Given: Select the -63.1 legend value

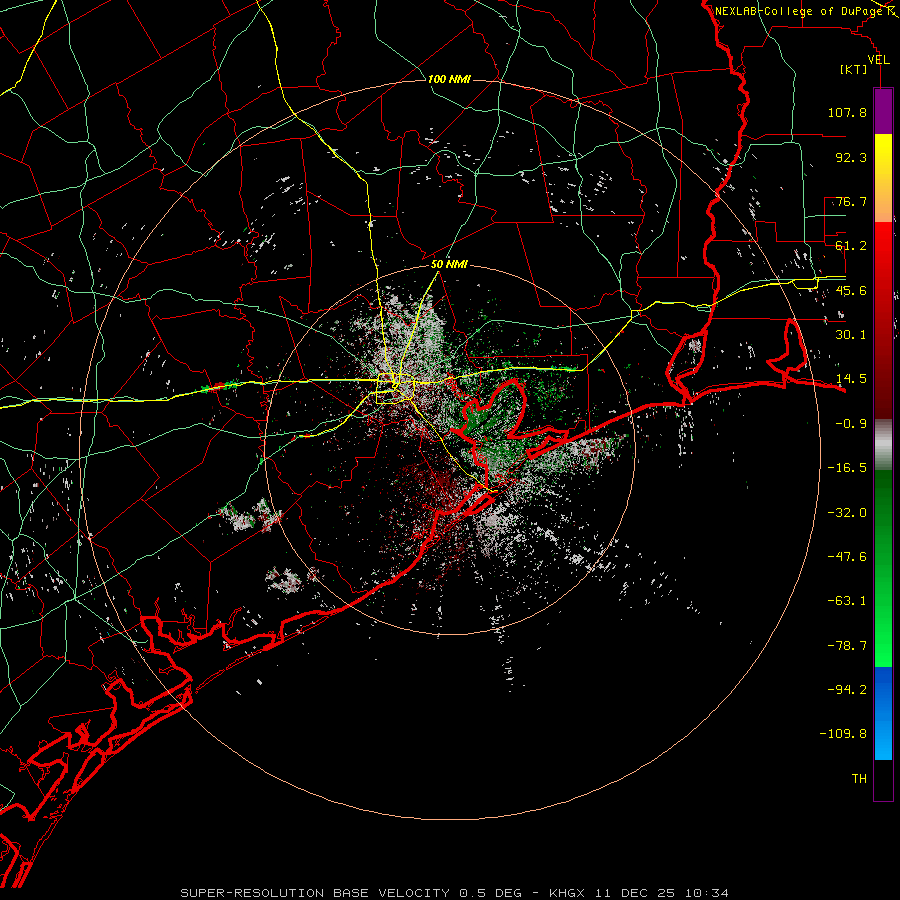Looking at the screenshot, I should (847, 601).
